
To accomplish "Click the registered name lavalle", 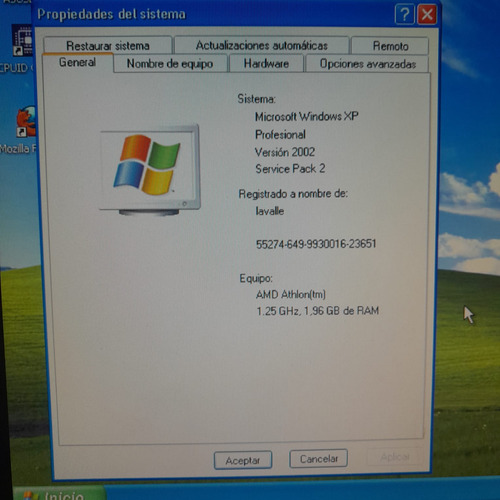I will click(270, 211).
